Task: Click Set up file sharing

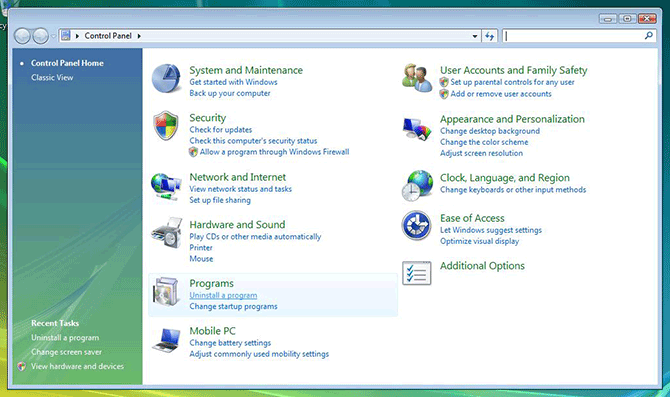Action: point(220,200)
